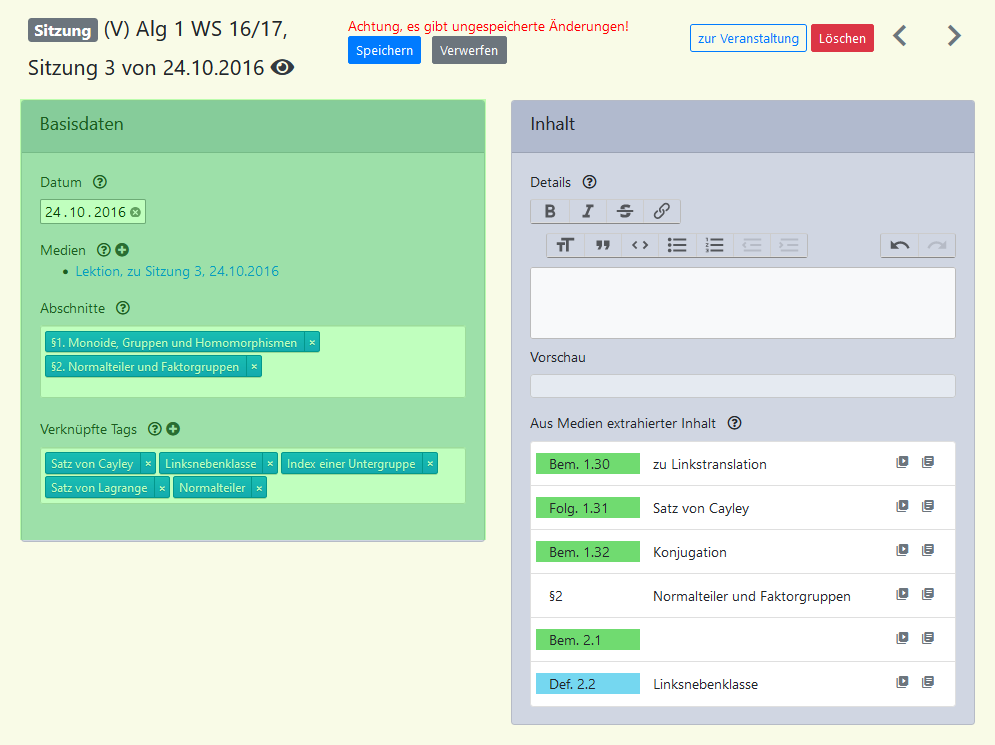Create a bulleted list in editor
The image size is (995, 745).
[x=677, y=245]
